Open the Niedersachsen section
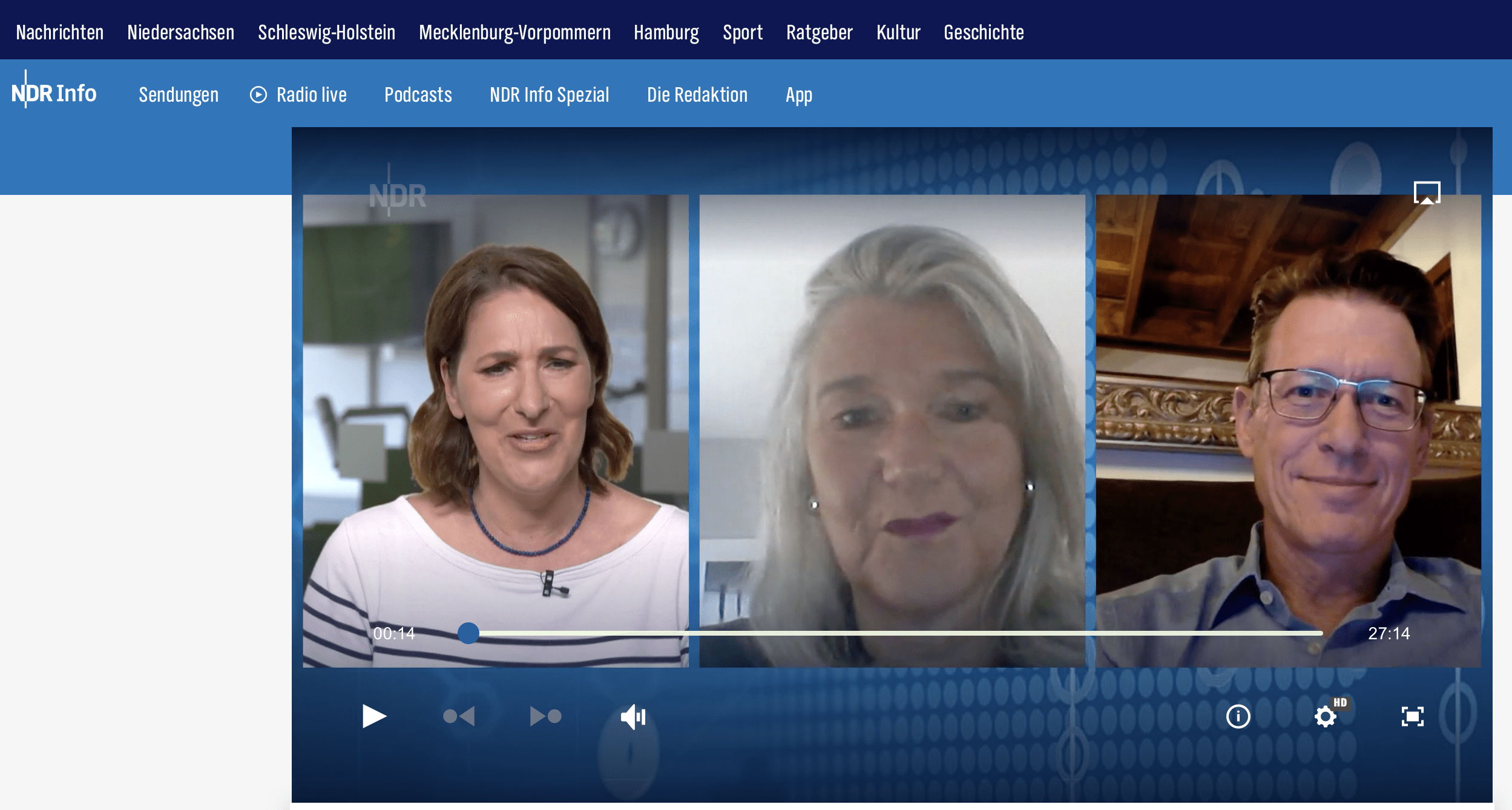Screen dimensions: 1512x810 [181, 32]
